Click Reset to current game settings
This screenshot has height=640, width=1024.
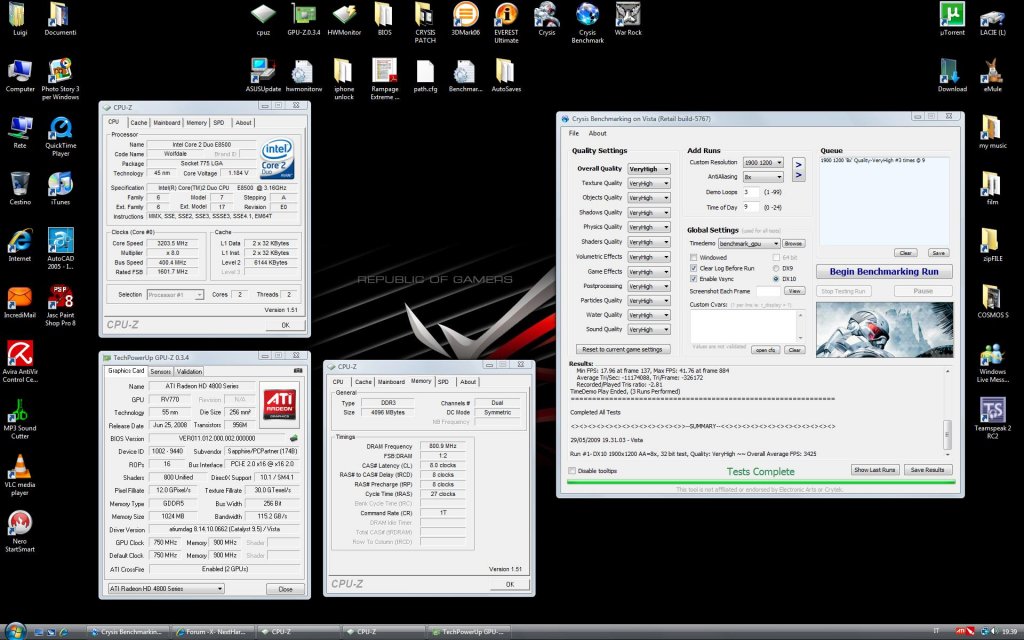[x=622, y=349]
